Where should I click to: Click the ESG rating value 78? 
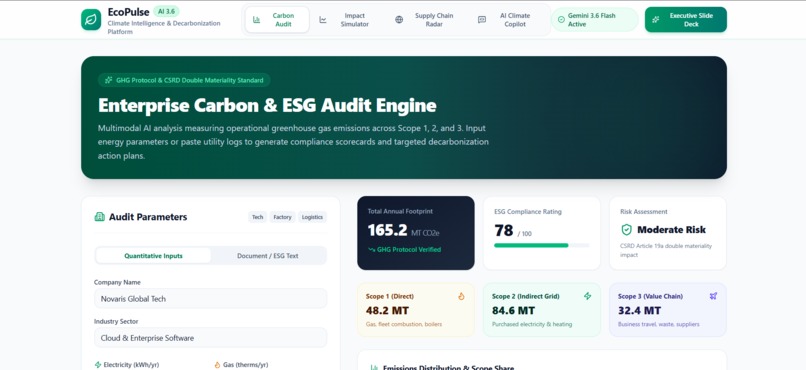tap(504, 230)
